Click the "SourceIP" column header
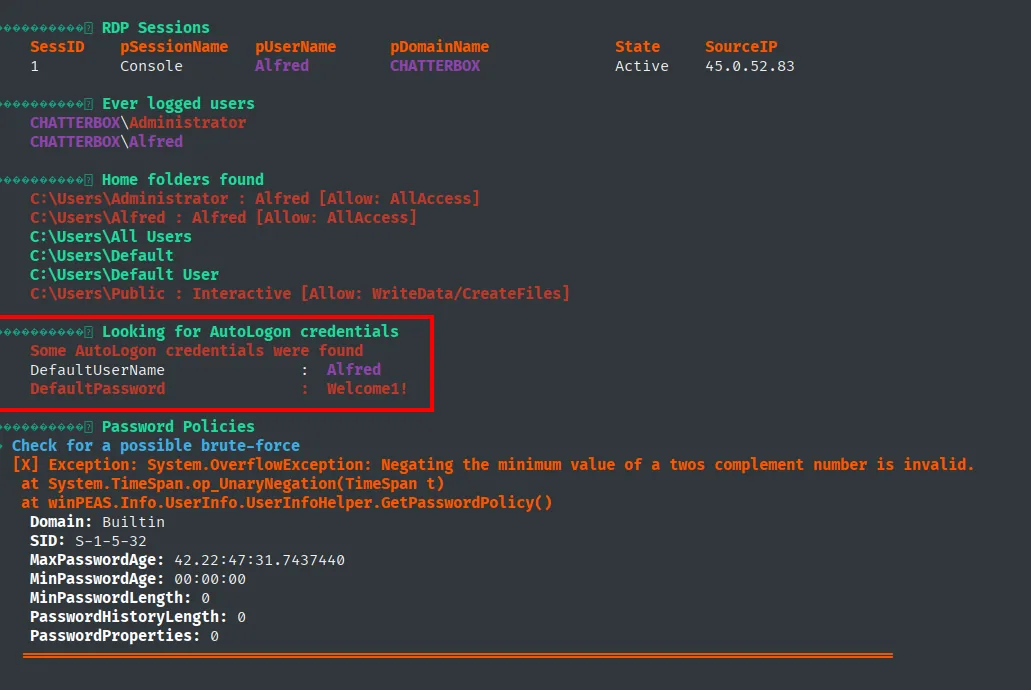 741,47
